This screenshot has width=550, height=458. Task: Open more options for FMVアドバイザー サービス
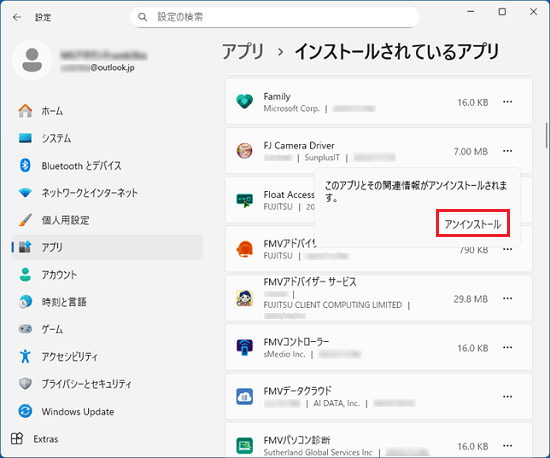pos(508,298)
